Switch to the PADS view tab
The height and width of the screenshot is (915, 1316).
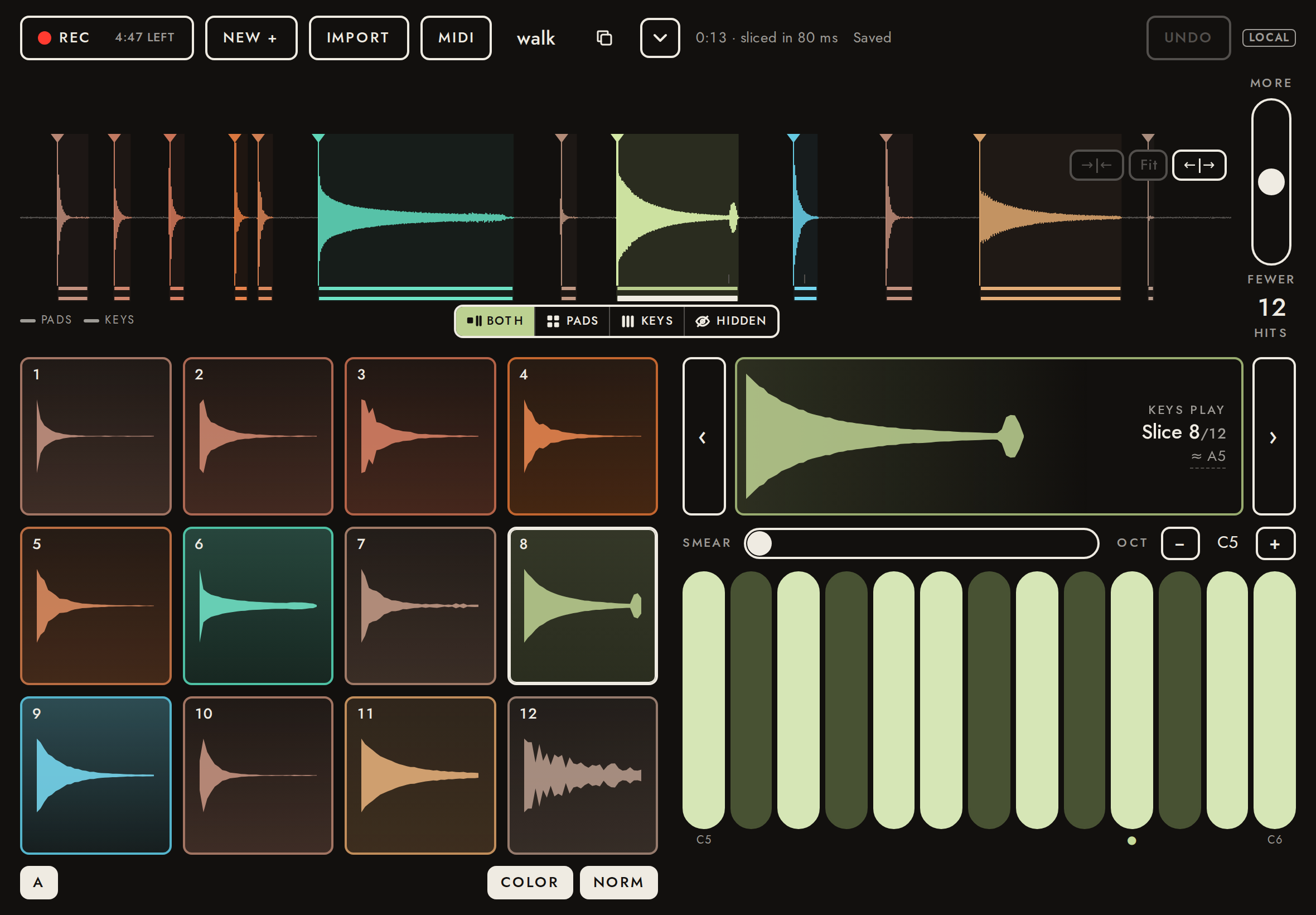(x=572, y=321)
